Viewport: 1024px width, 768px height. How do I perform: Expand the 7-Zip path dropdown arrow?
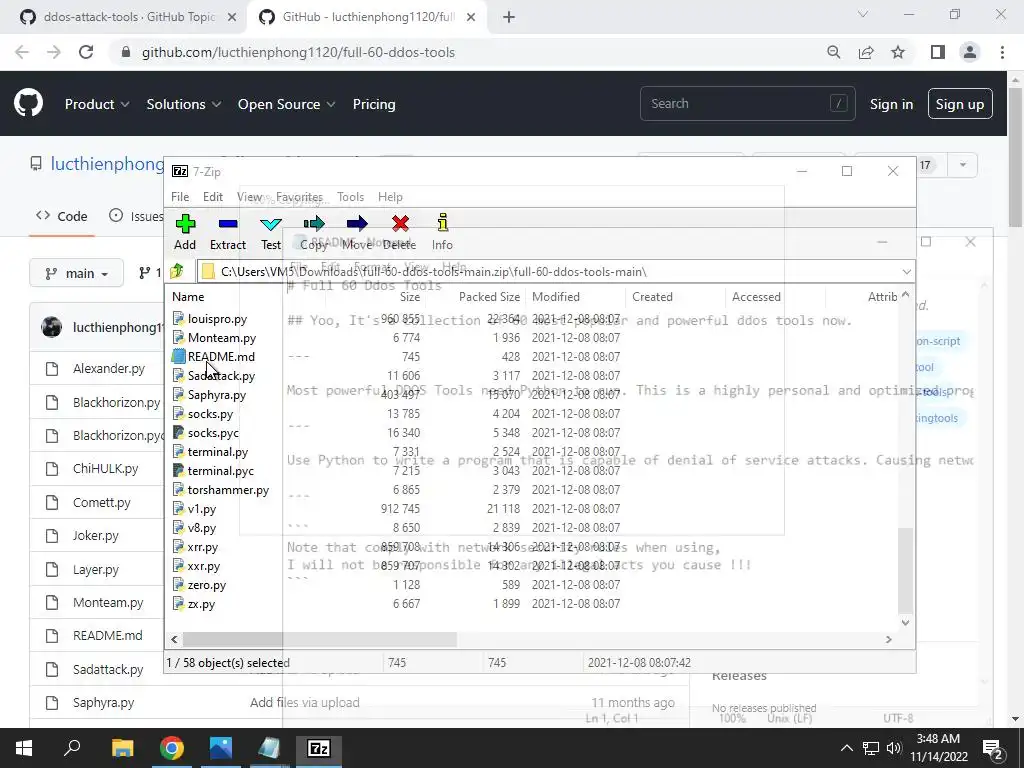coord(906,272)
